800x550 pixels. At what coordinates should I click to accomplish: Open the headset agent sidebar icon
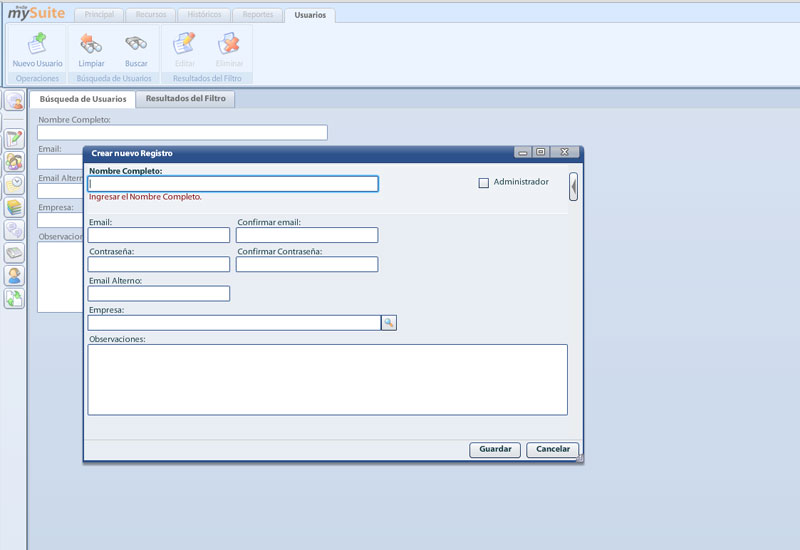(x=14, y=276)
